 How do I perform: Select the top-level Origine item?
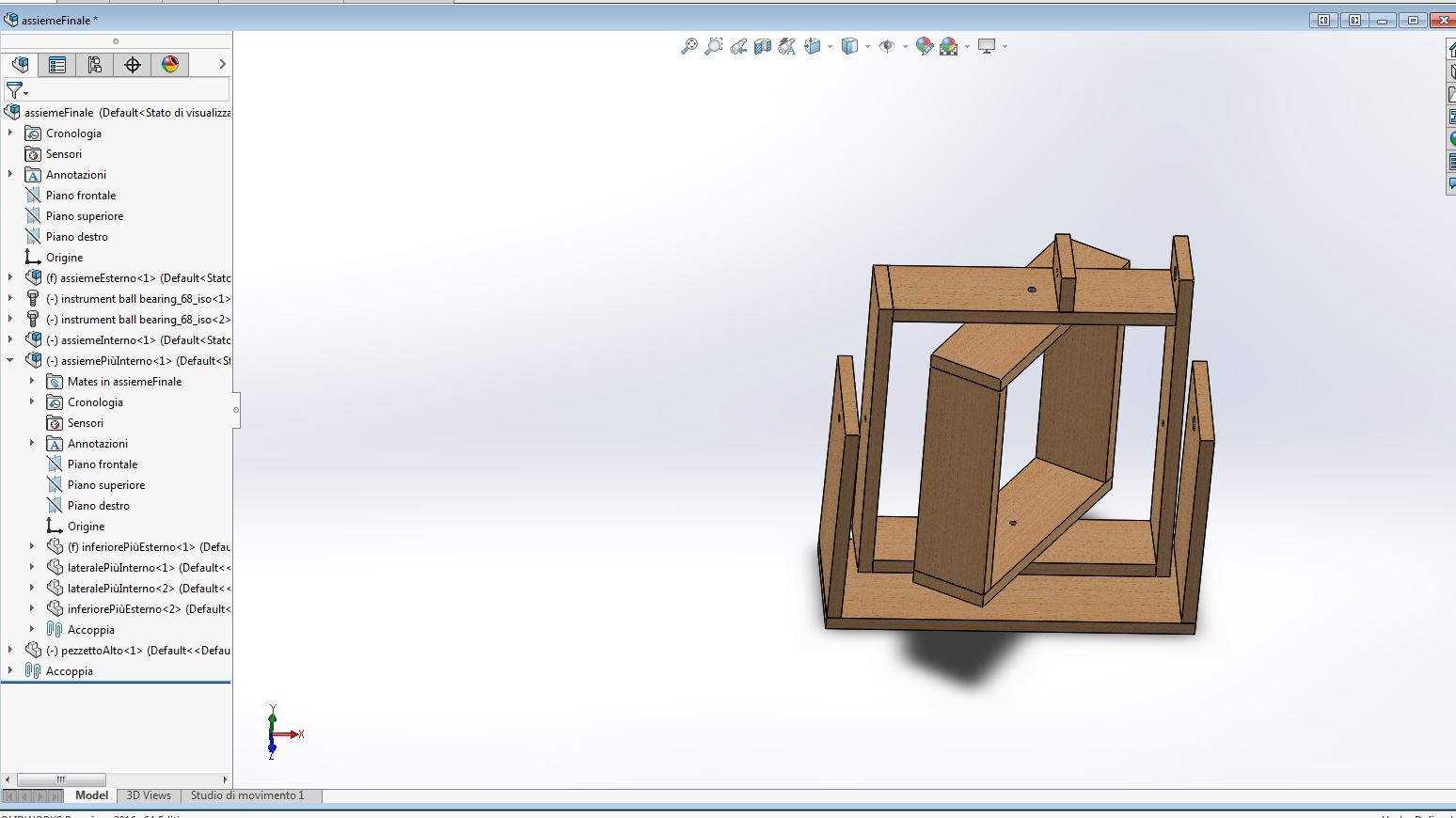pos(64,257)
